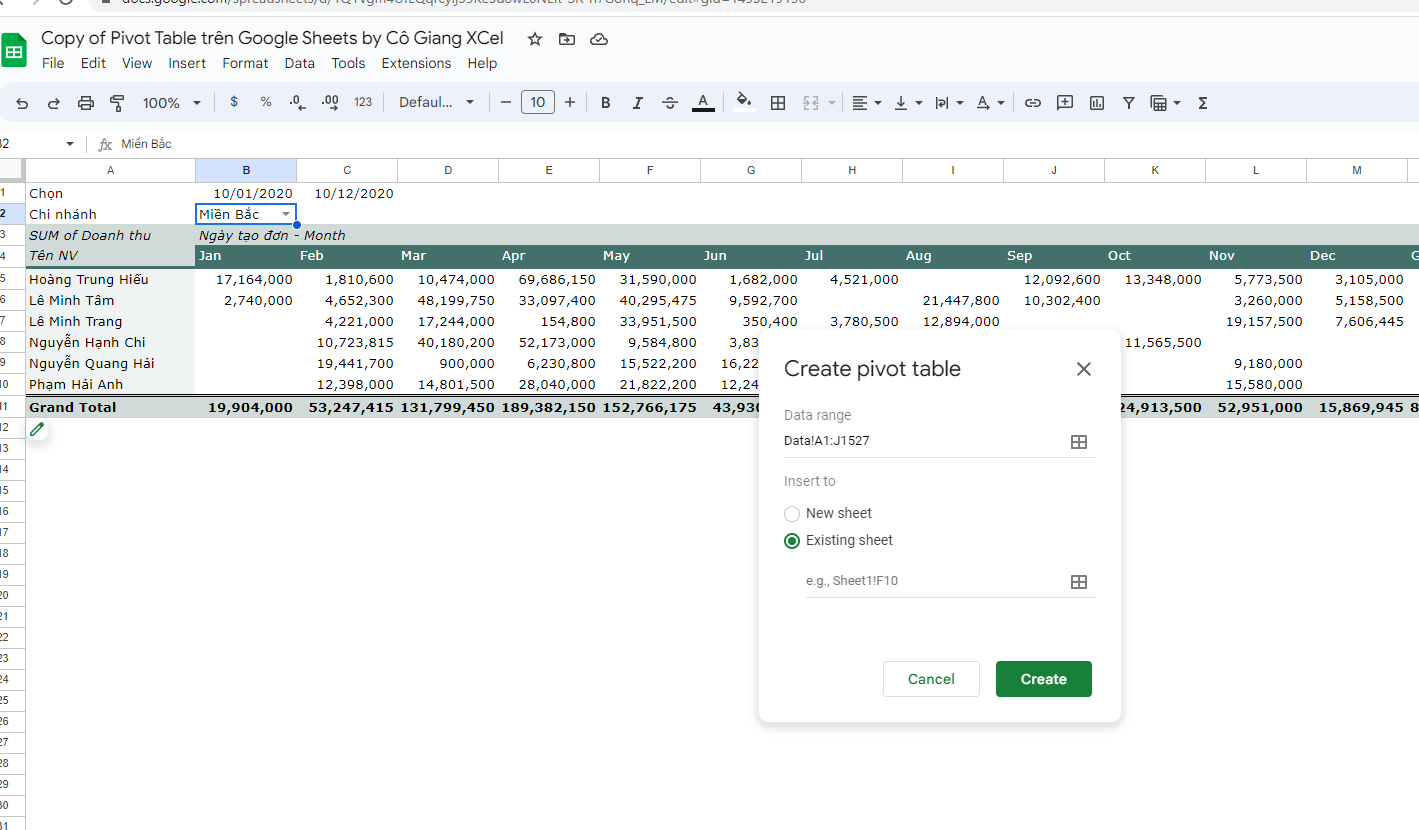Open the Default font family dropdown
The height and width of the screenshot is (830, 1419).
pos(436,103)
